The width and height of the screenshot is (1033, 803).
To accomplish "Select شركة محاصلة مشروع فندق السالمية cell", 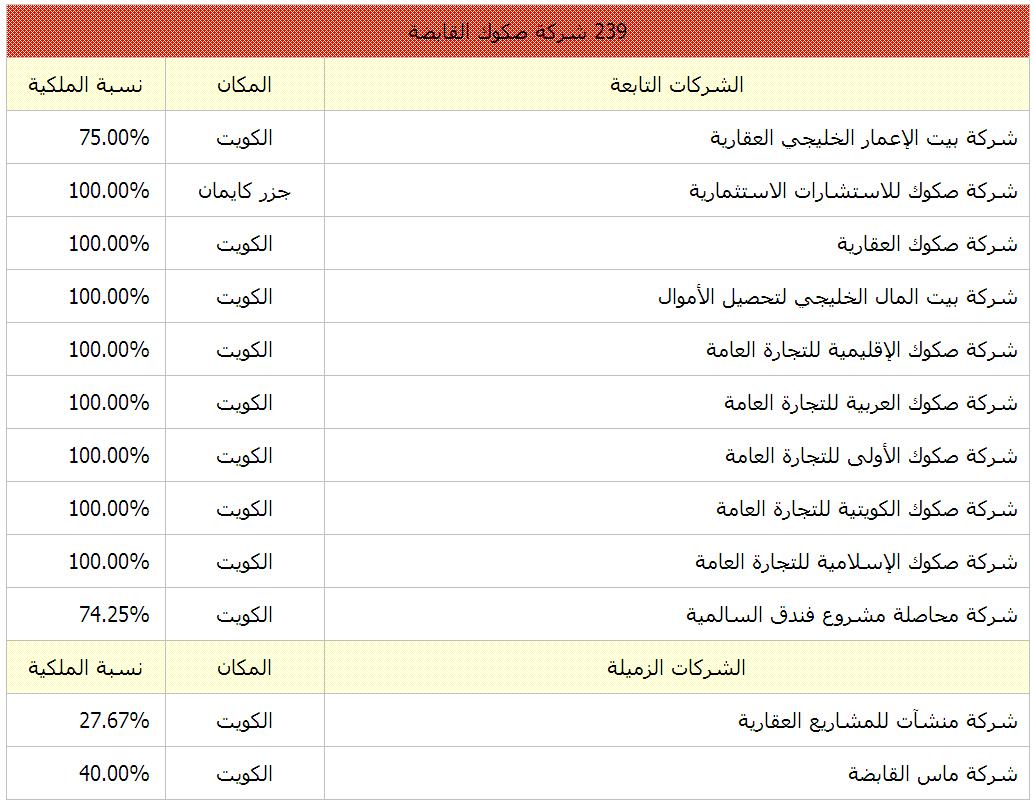I will point(851,615).
